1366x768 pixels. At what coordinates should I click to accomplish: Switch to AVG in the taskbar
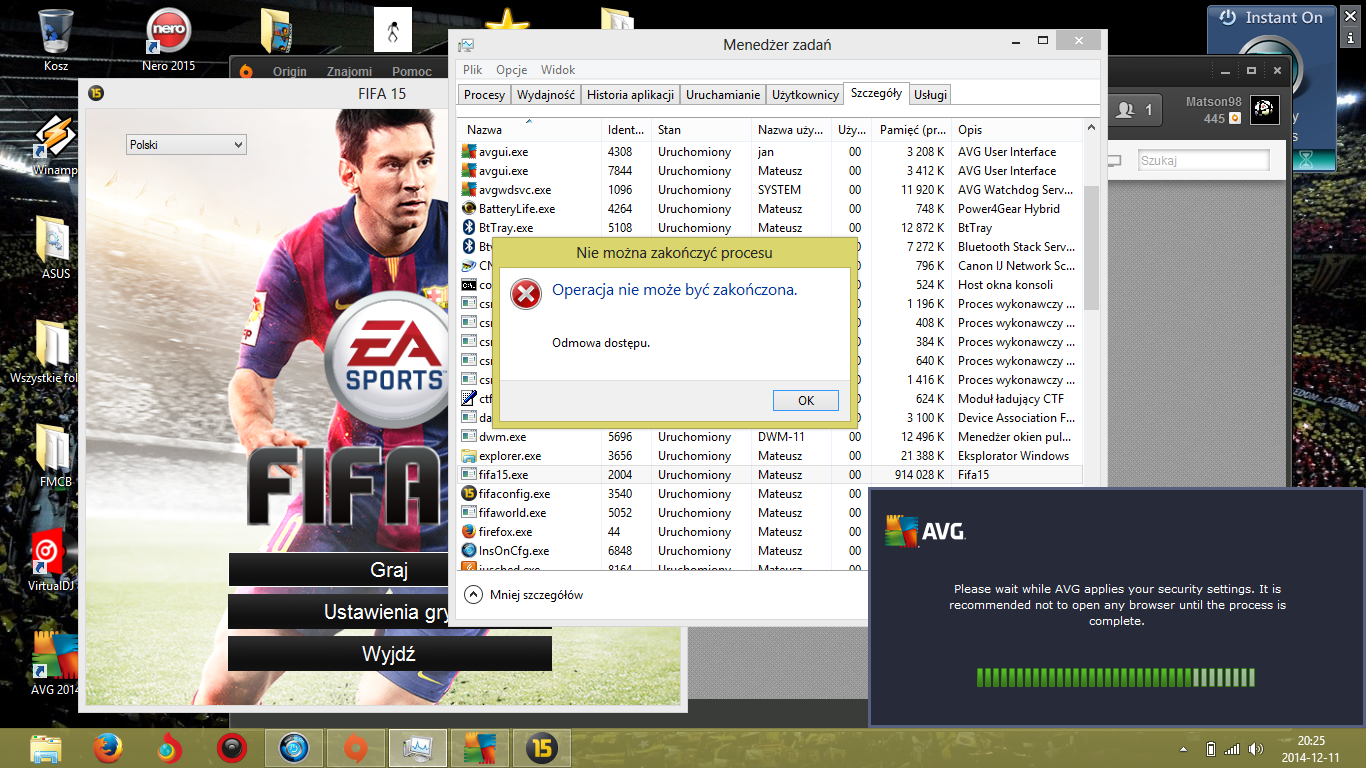[480, 748]
